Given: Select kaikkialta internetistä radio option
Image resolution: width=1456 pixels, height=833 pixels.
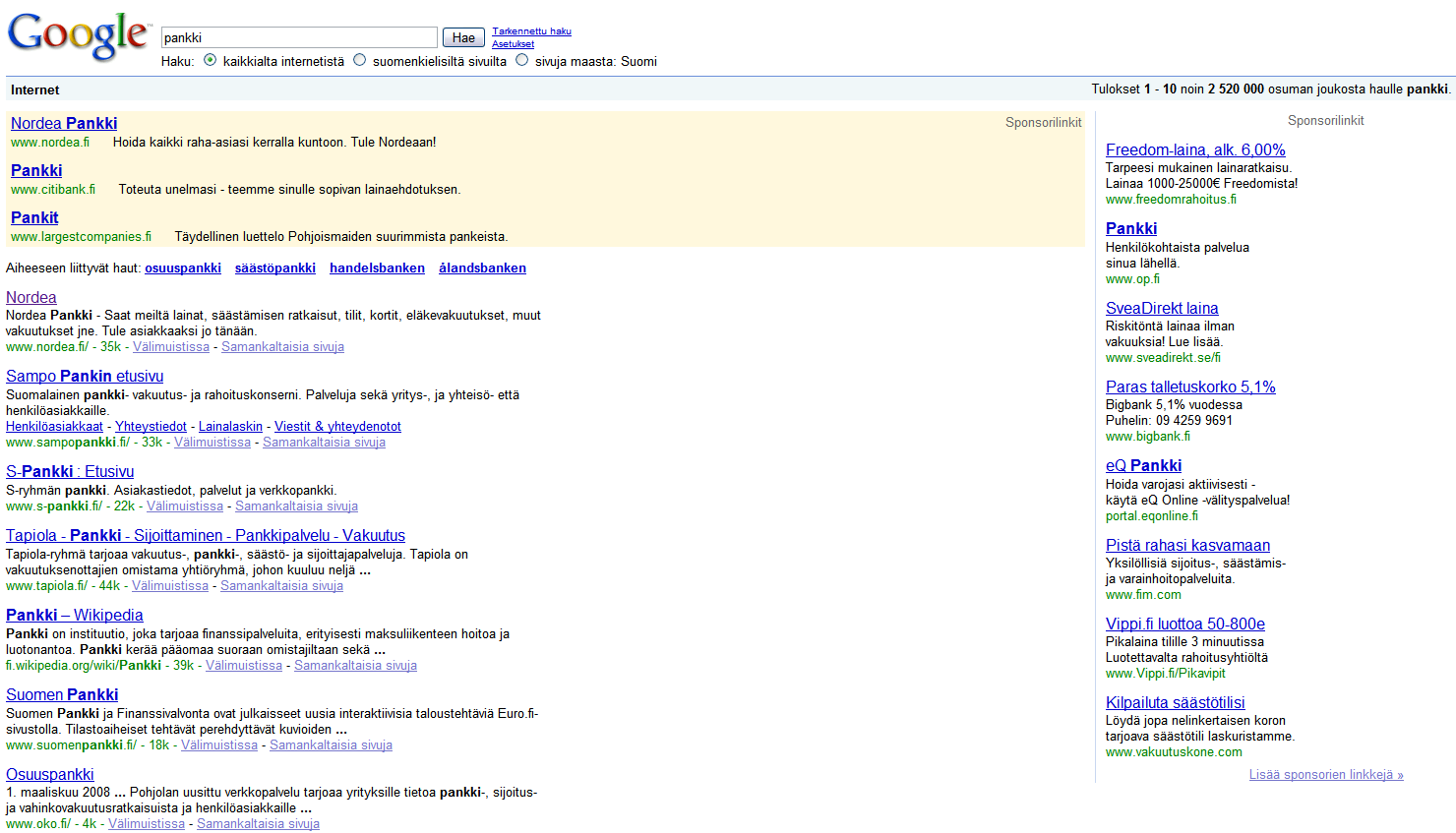Looking at the screenshot, I should (x=210, y=60).
